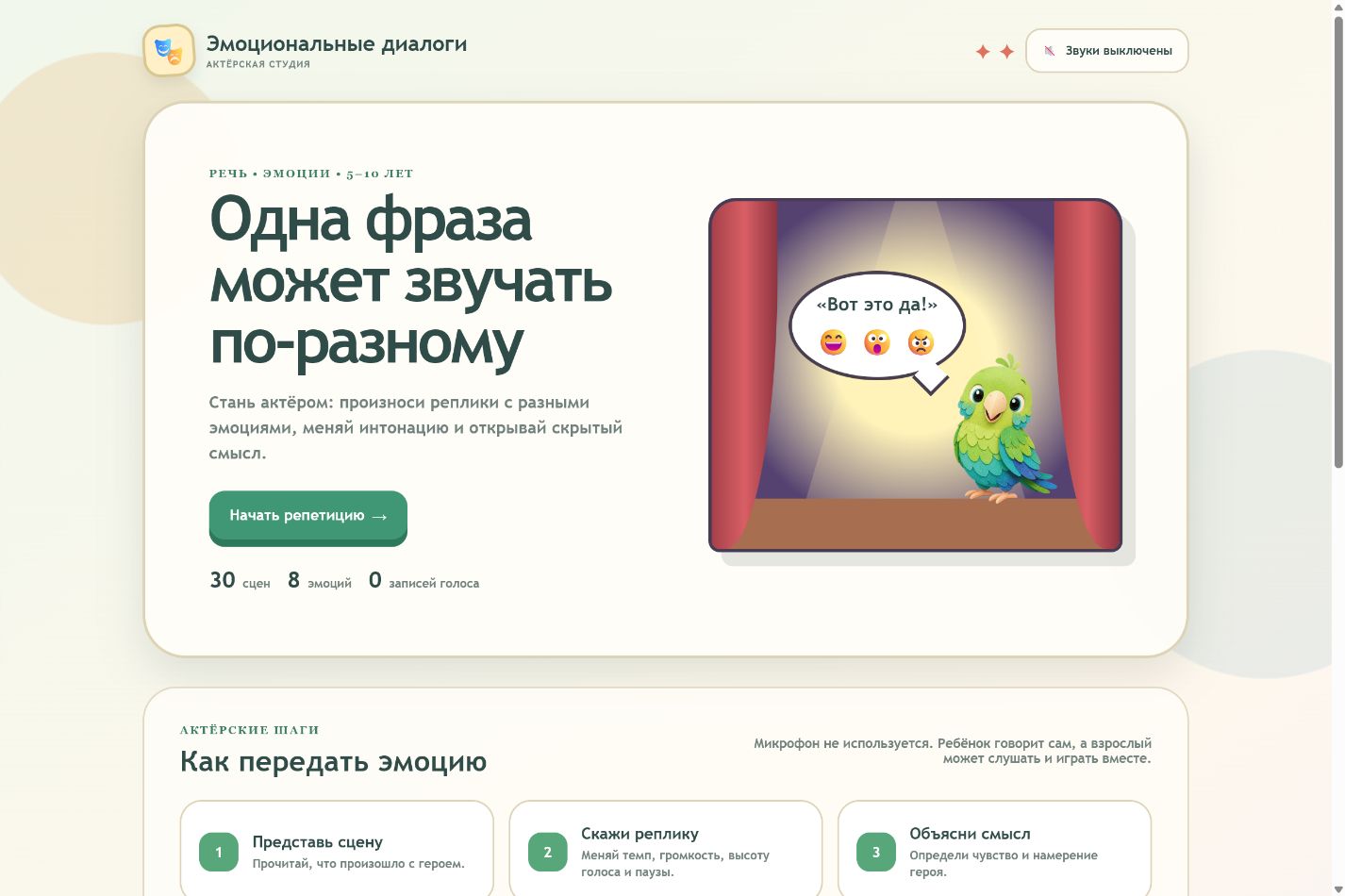Click 'Начать репетицию' button
Screen dimensions: 1345x896
point(308,516)
